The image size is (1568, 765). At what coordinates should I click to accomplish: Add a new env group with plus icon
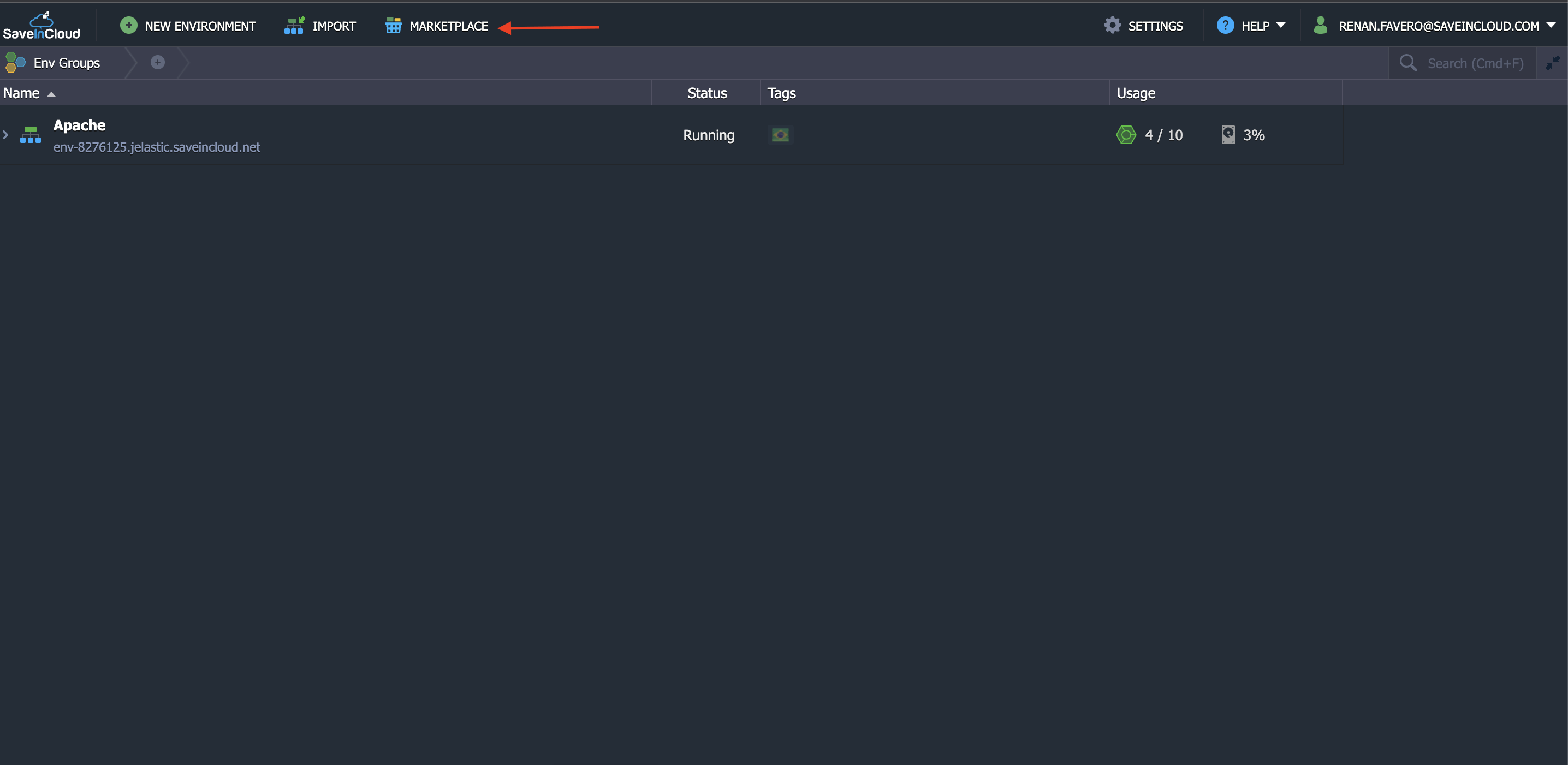click(x=158, y=63)
